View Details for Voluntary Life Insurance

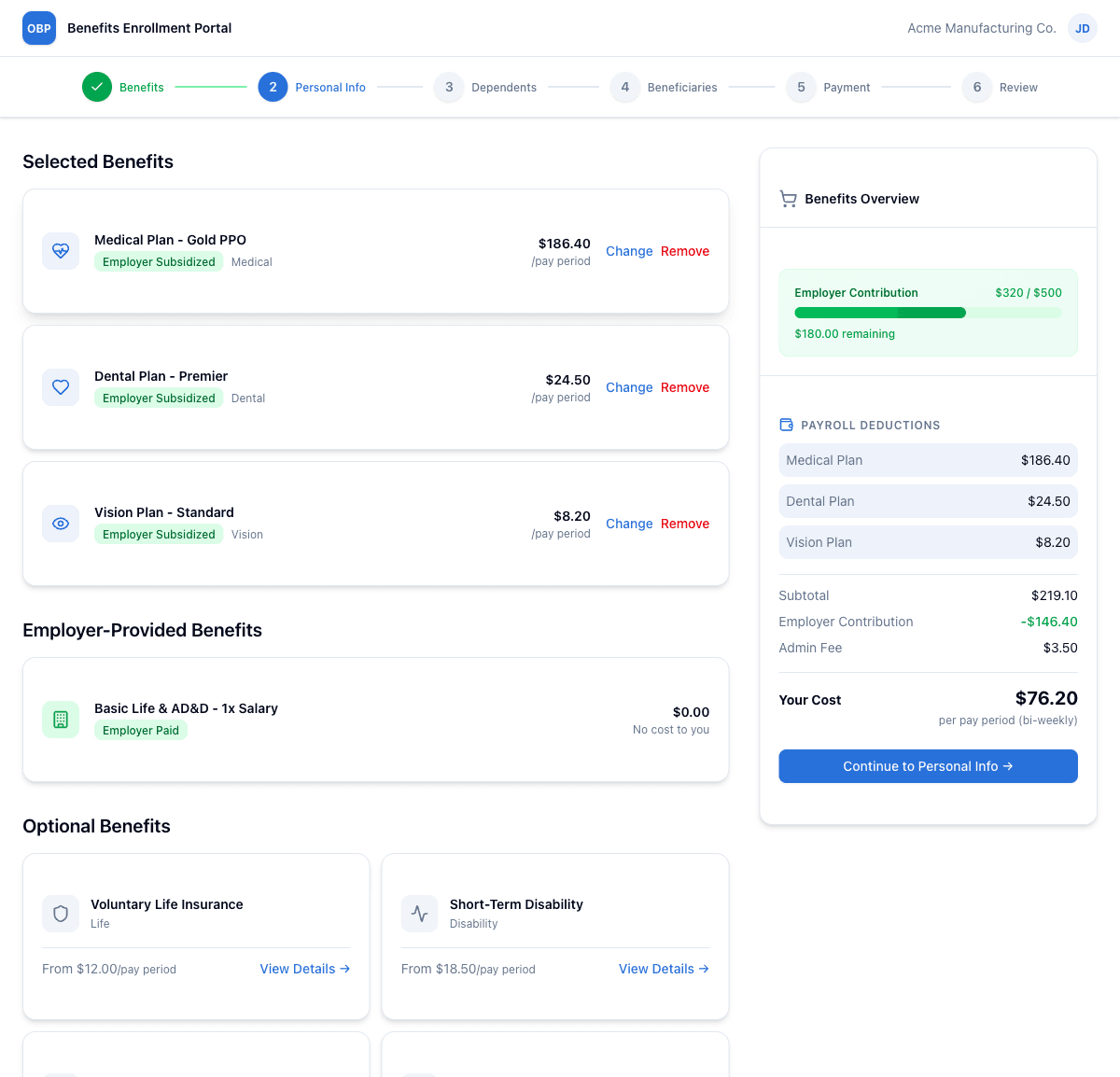coord(304,969)
